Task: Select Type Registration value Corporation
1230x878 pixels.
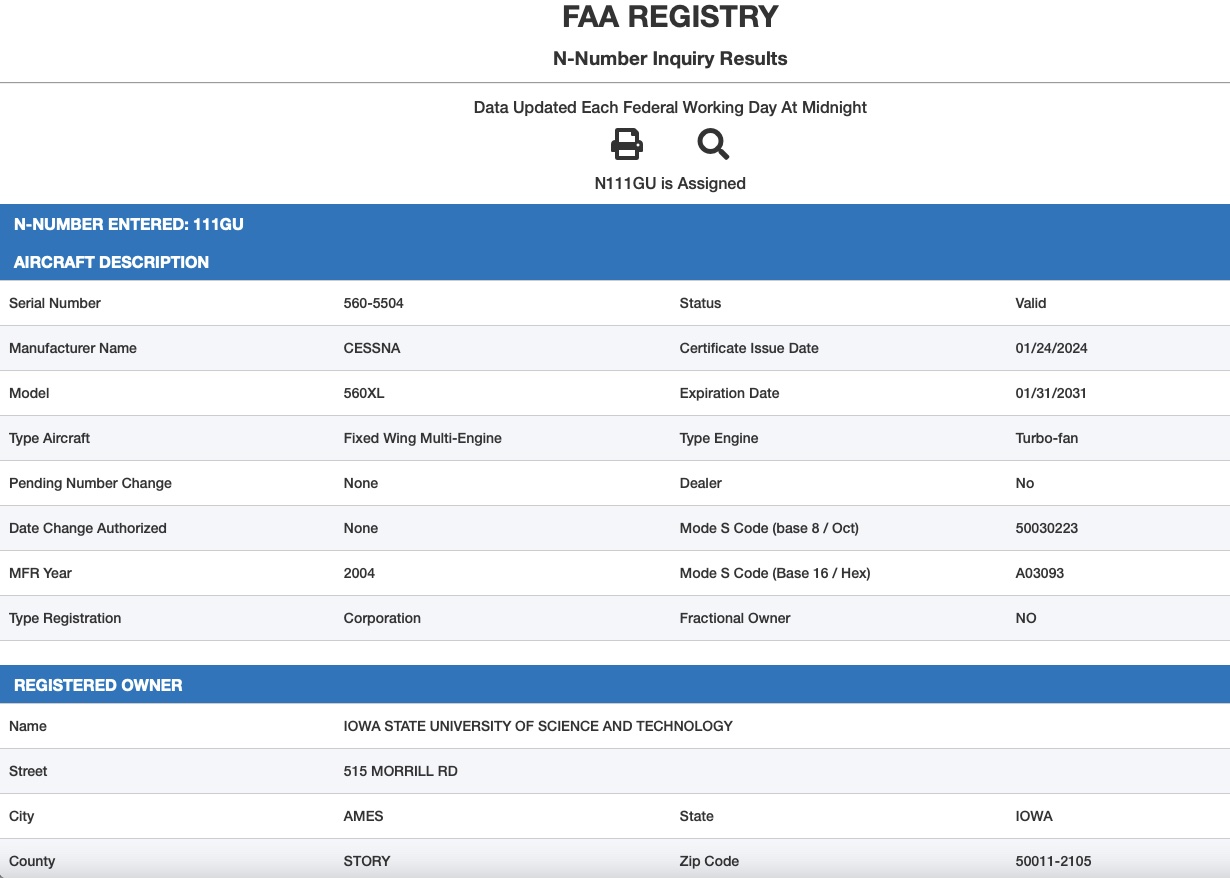Action: [x=382, y=618]
